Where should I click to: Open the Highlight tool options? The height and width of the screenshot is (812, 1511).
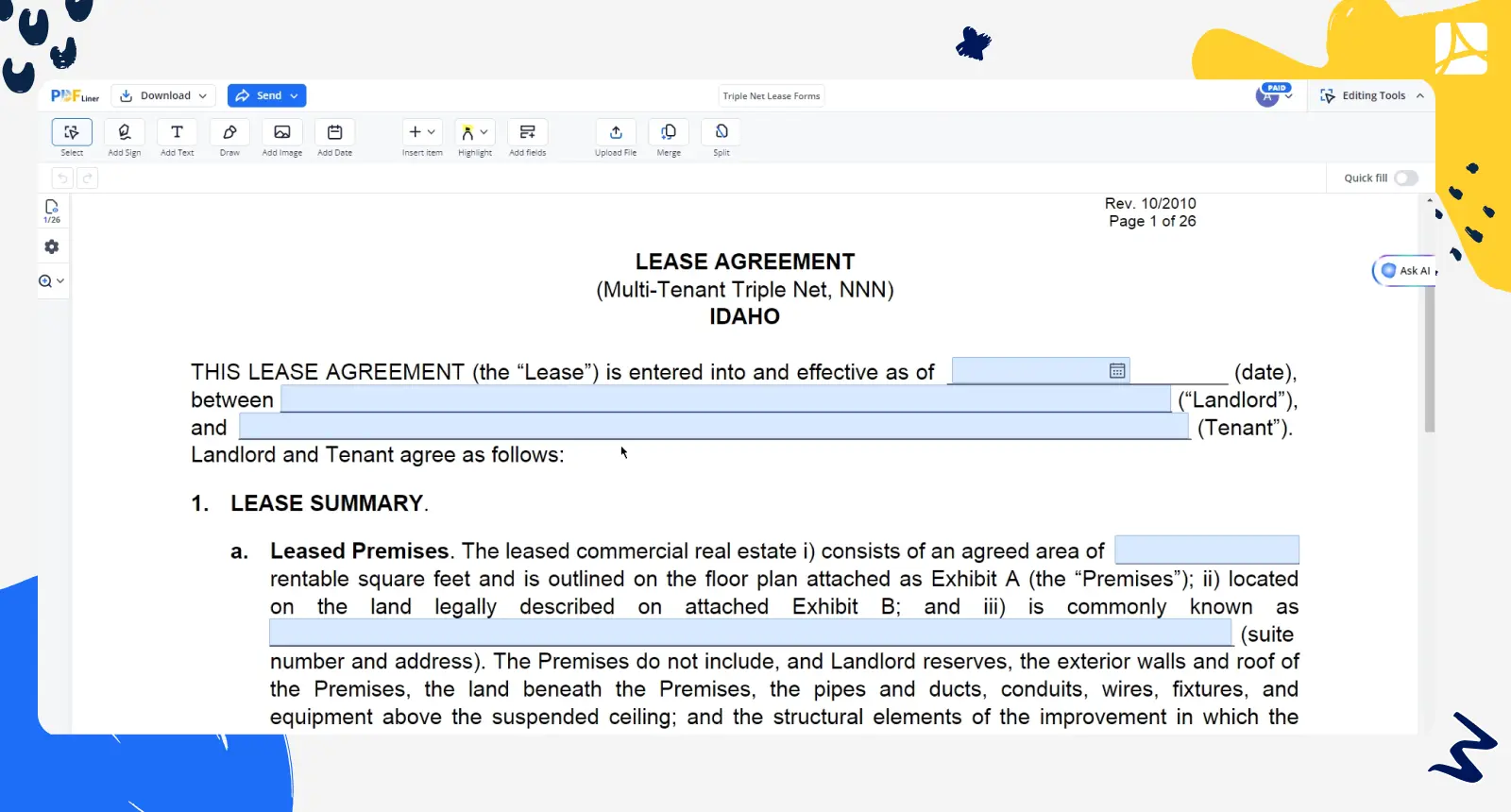point(475,138)
